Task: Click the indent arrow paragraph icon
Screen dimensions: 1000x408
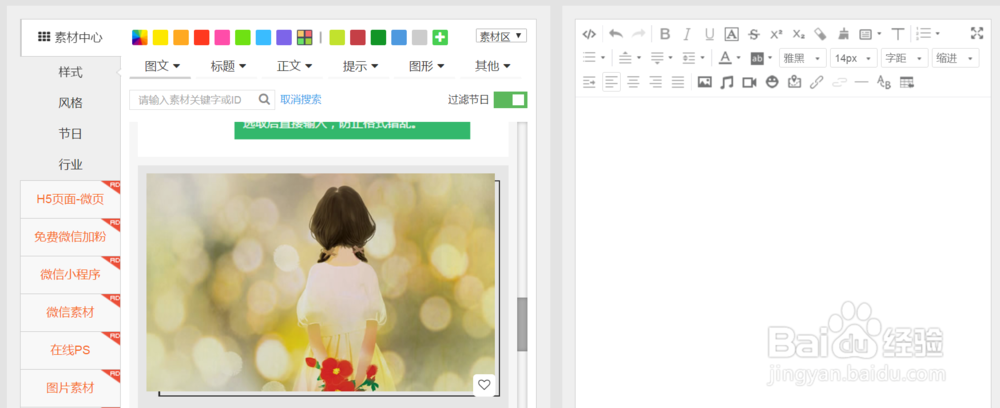Action: pos(589,82)
